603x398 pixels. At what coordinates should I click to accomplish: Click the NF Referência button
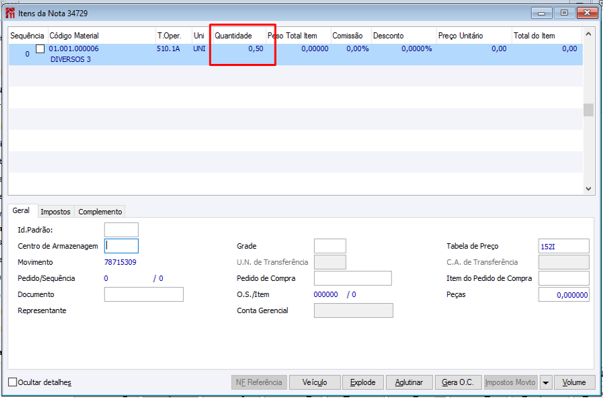(259, 383)
